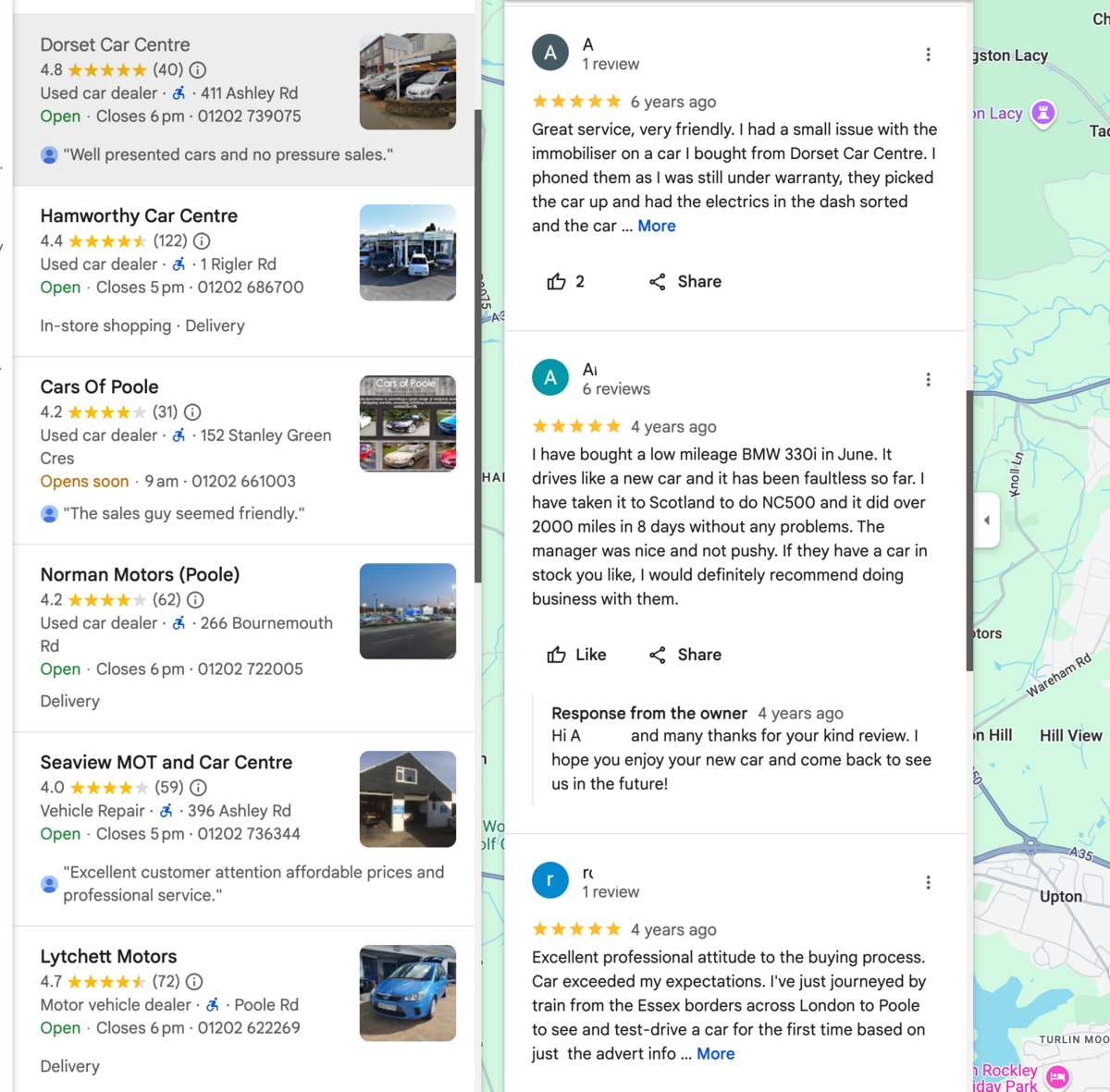Image resolution: width=1110 pixels, height=1092 pixels.
Task: Open three-dot menu on the BMW 330i review
Action: pyautogui.click(x=928, y=380)
